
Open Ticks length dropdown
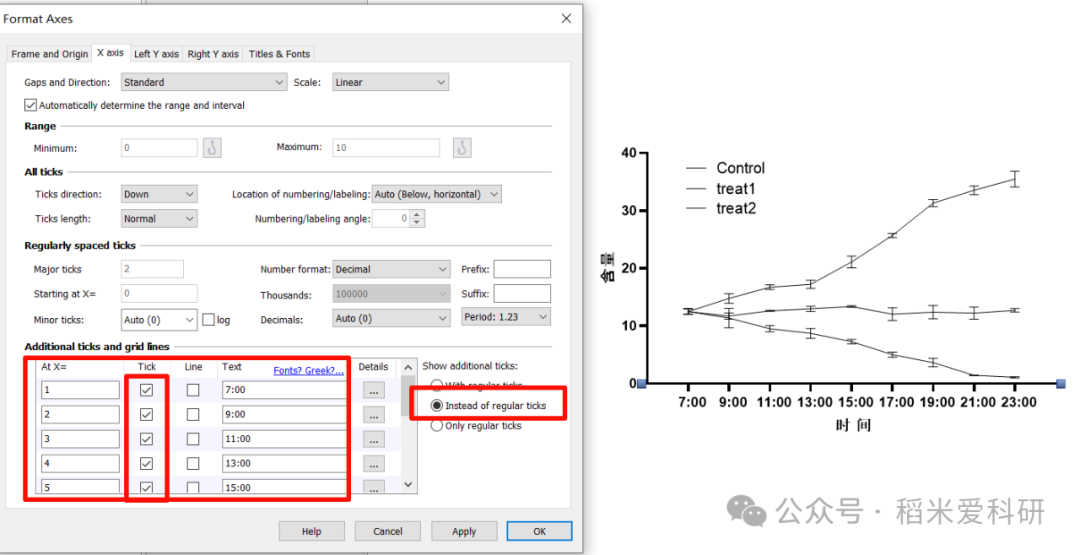click(x=159, y=219)
